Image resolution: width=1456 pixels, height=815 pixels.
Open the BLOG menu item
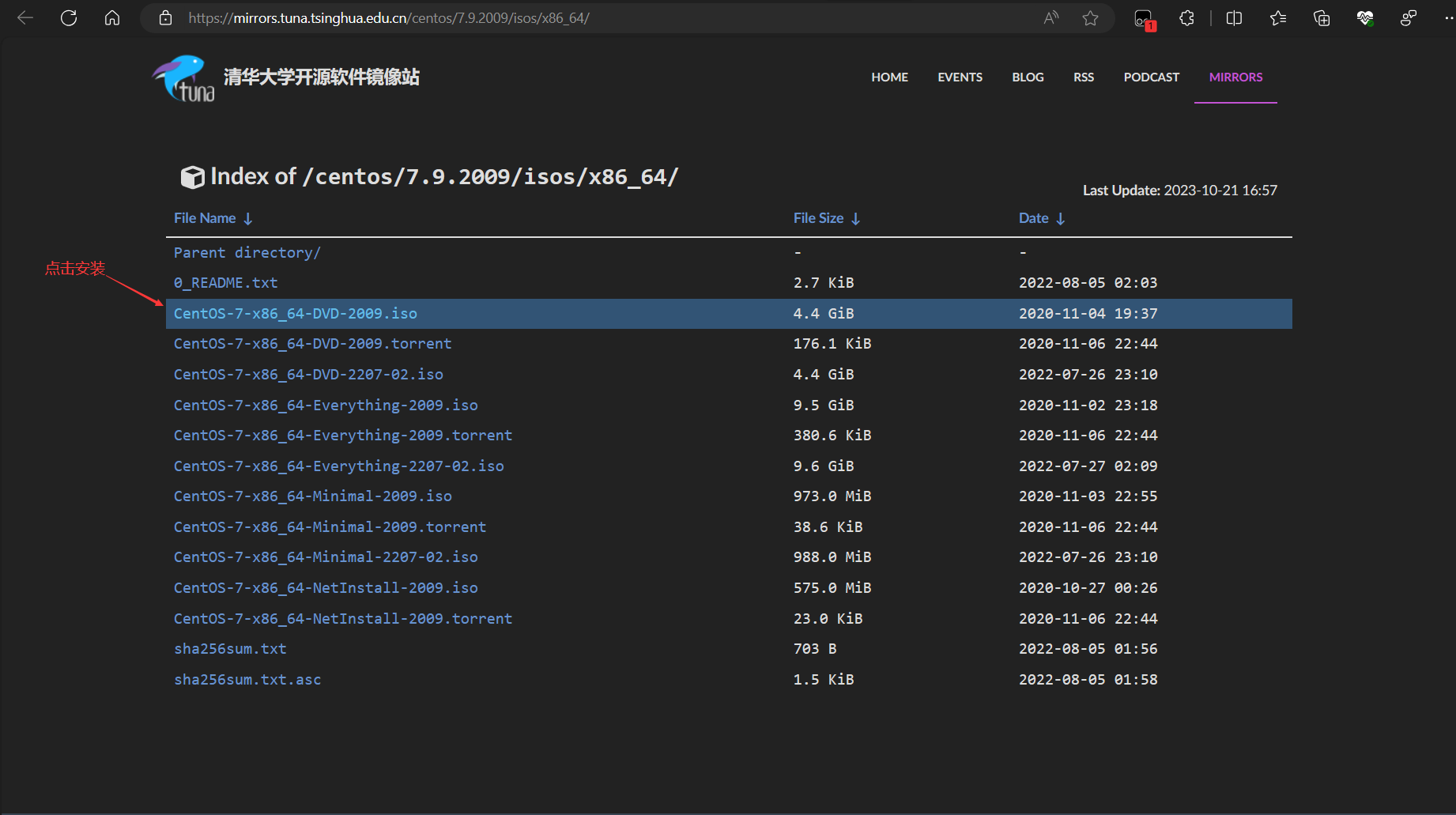pos(1028,77)
